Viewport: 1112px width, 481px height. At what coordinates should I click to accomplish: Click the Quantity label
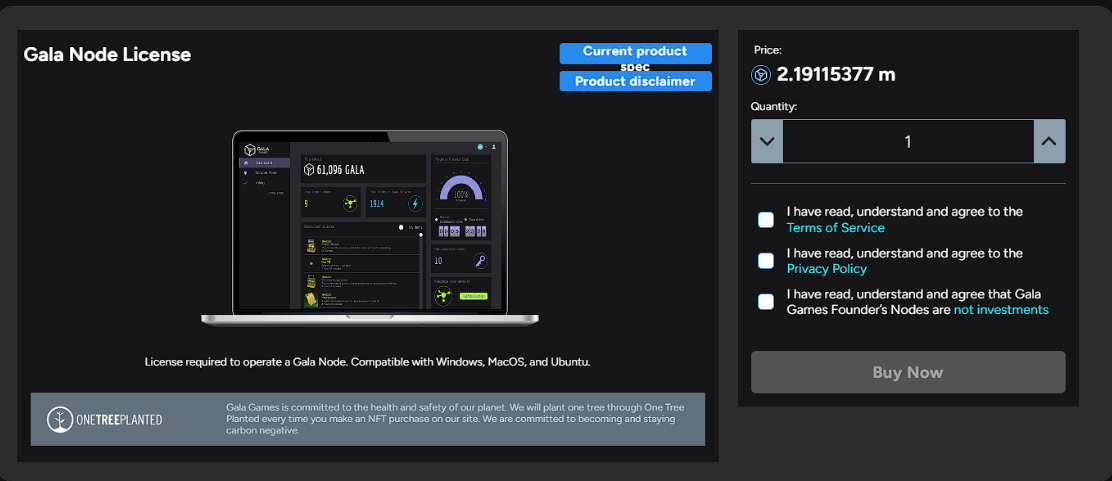point(774,106)
